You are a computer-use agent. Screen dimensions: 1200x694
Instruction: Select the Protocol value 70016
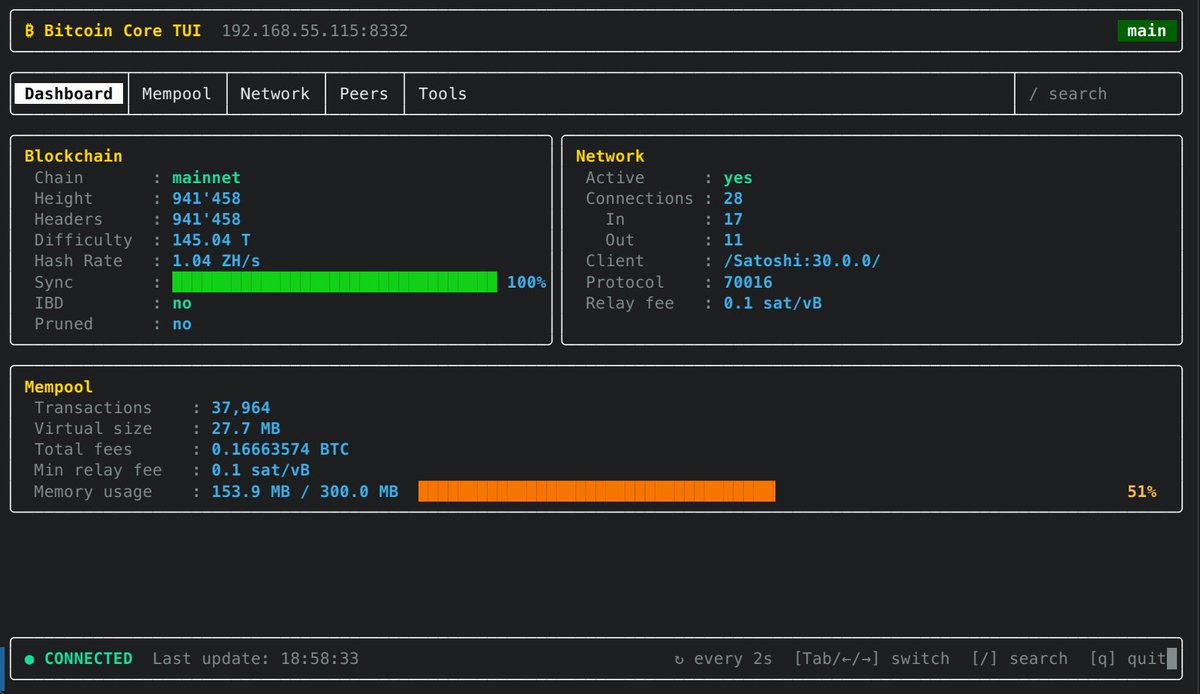pyautogui.click(x=748, y=282)
